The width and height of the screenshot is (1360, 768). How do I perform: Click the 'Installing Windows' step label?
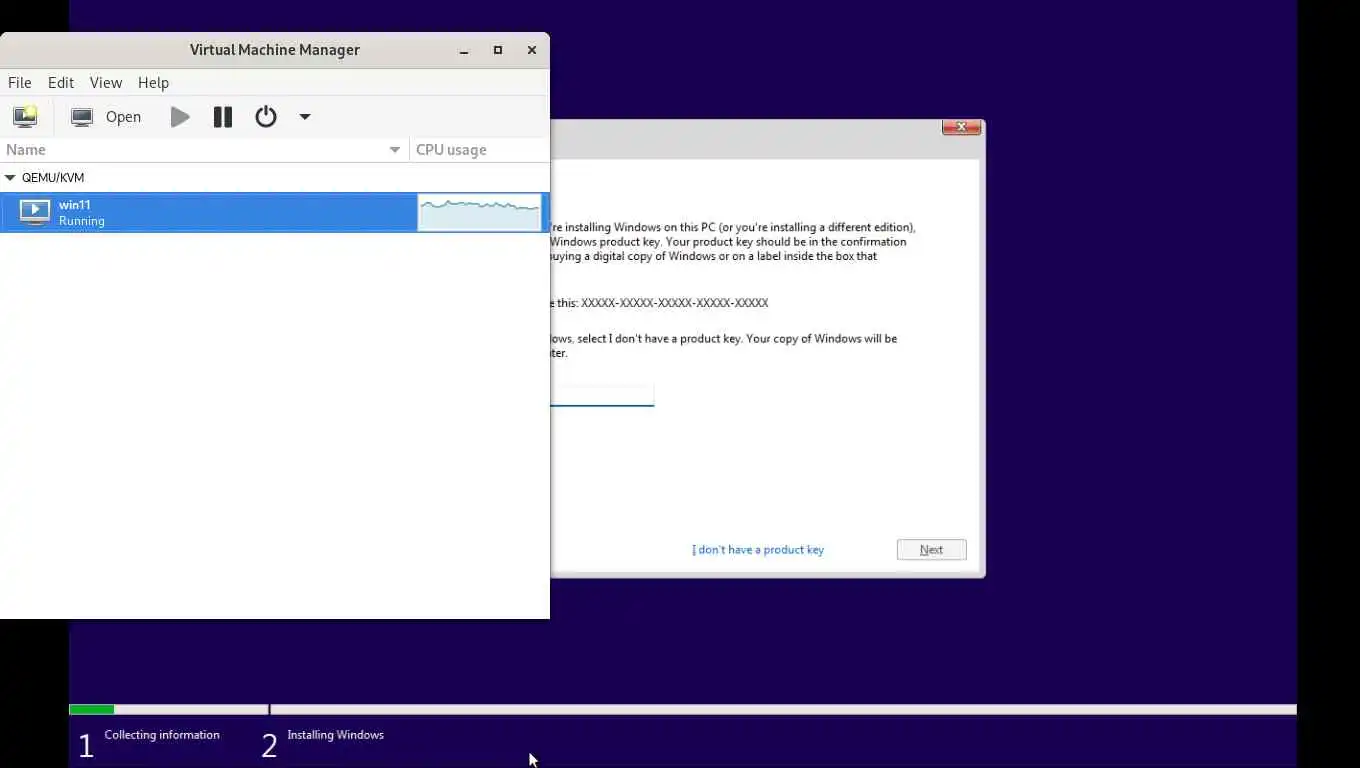click(335, 735)
